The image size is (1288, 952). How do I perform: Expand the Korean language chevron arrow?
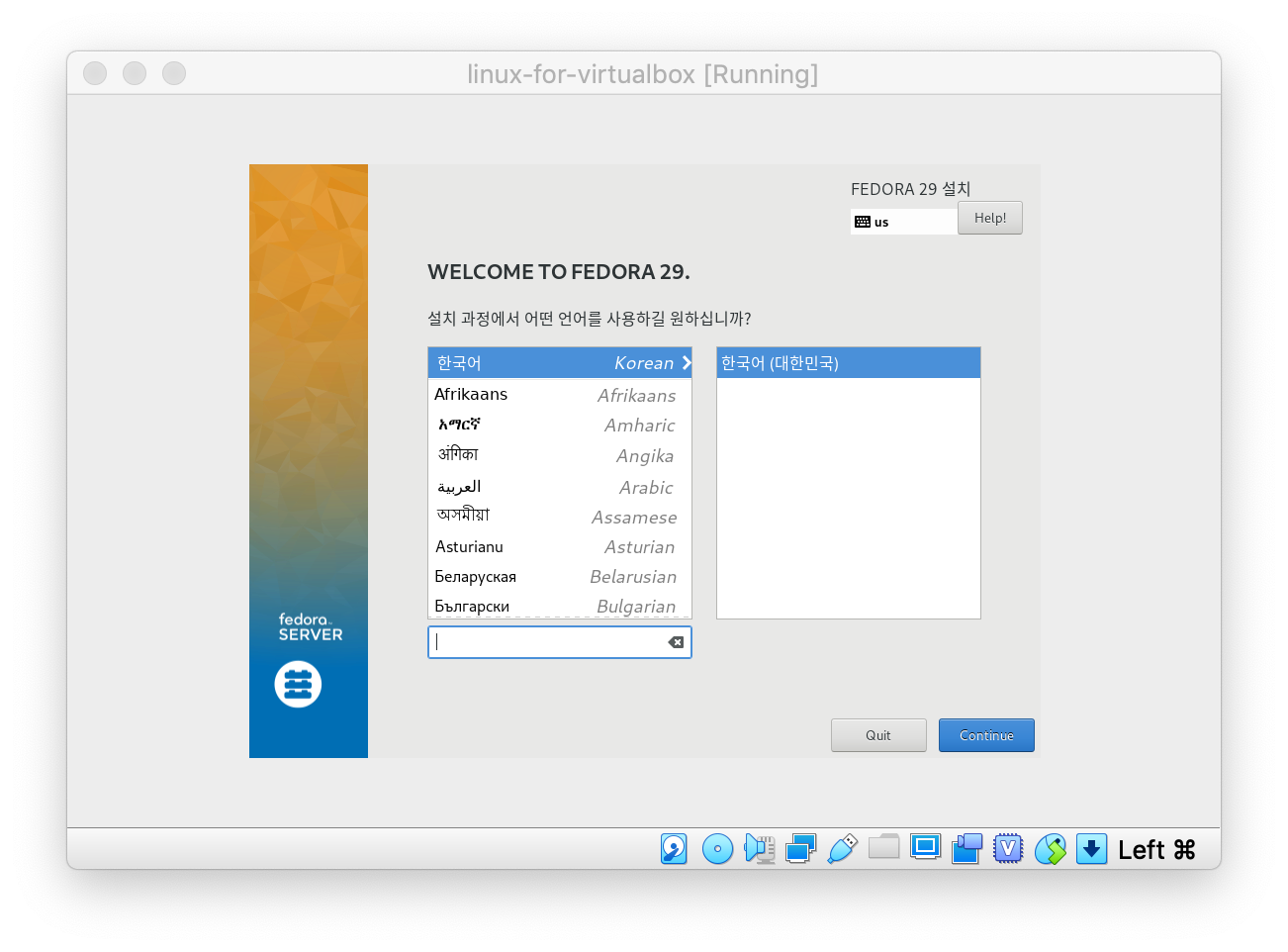click(x=686, y=363)
